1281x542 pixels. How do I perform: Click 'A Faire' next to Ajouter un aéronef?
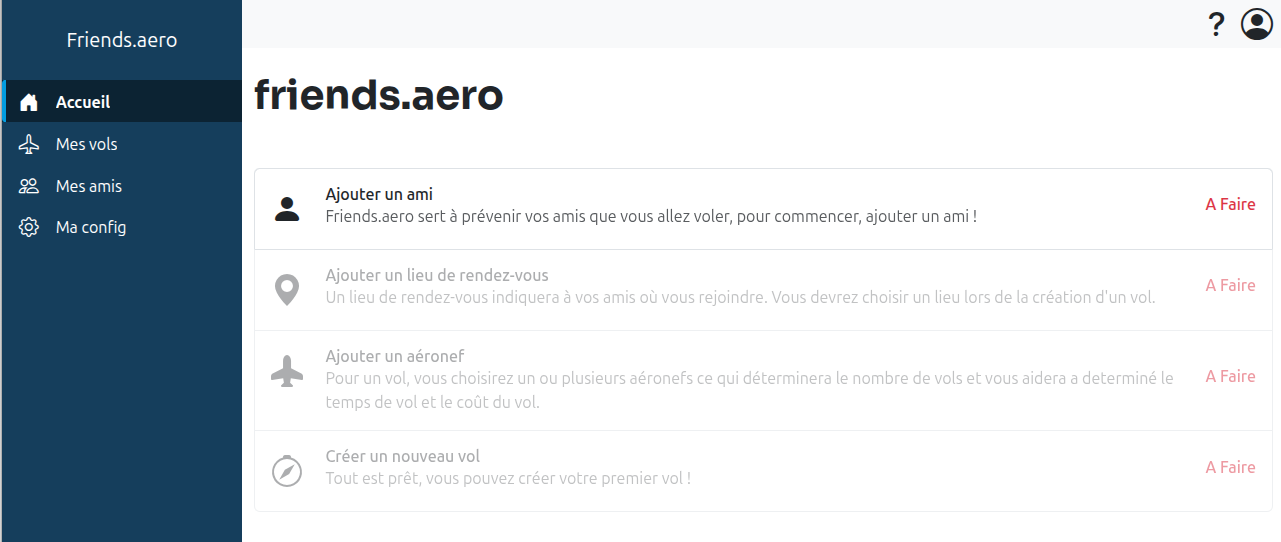click(1230, 376)
